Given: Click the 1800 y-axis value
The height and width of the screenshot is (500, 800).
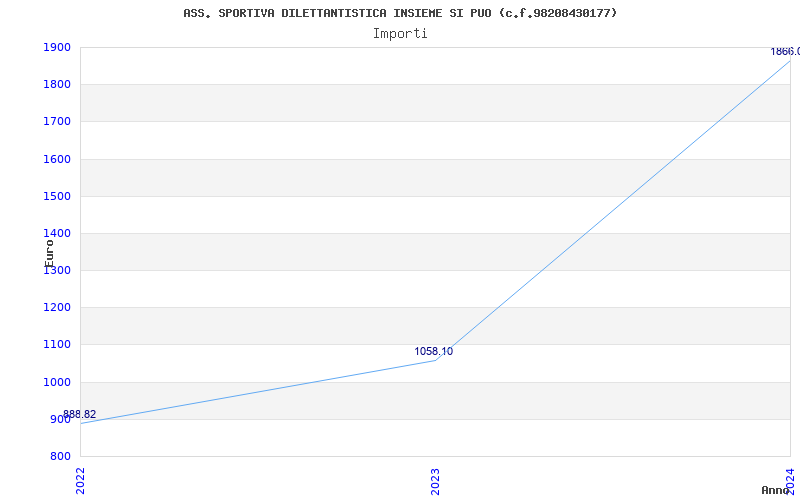Looking at the screenshot, I should tap(57, 85).
